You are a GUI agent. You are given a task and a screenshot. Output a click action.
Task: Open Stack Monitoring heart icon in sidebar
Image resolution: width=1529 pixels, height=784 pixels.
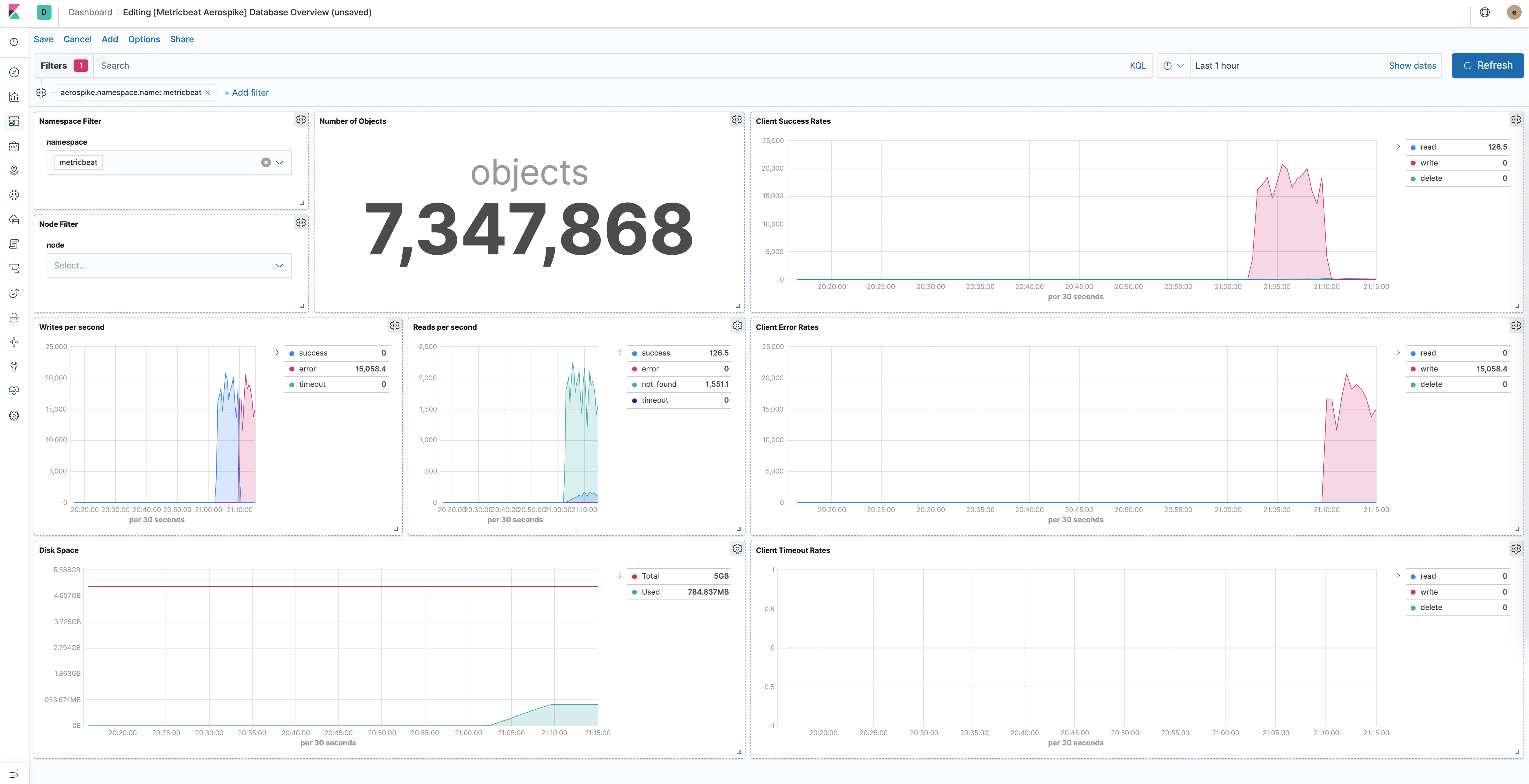tap(14, 390)
